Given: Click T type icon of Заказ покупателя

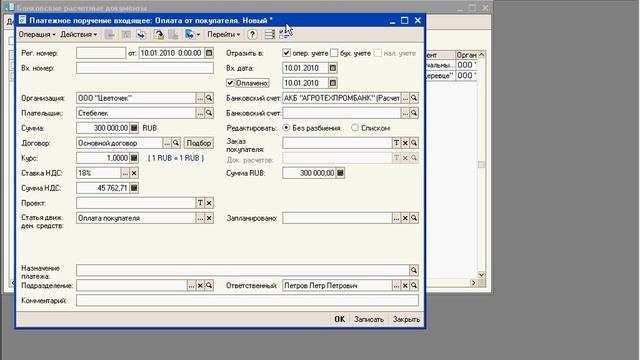Looking at the screenshot, I should [x=396, y=143].
